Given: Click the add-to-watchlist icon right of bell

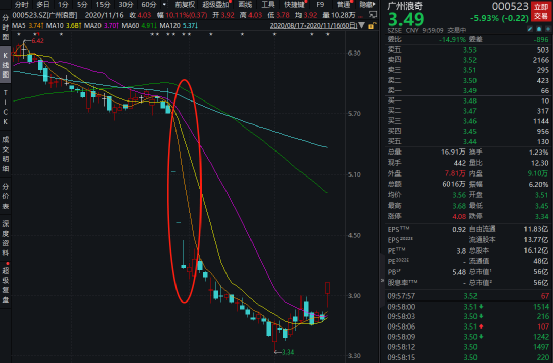Looking at the screenshot, I should pyautogui.click(x=548, y=30).
